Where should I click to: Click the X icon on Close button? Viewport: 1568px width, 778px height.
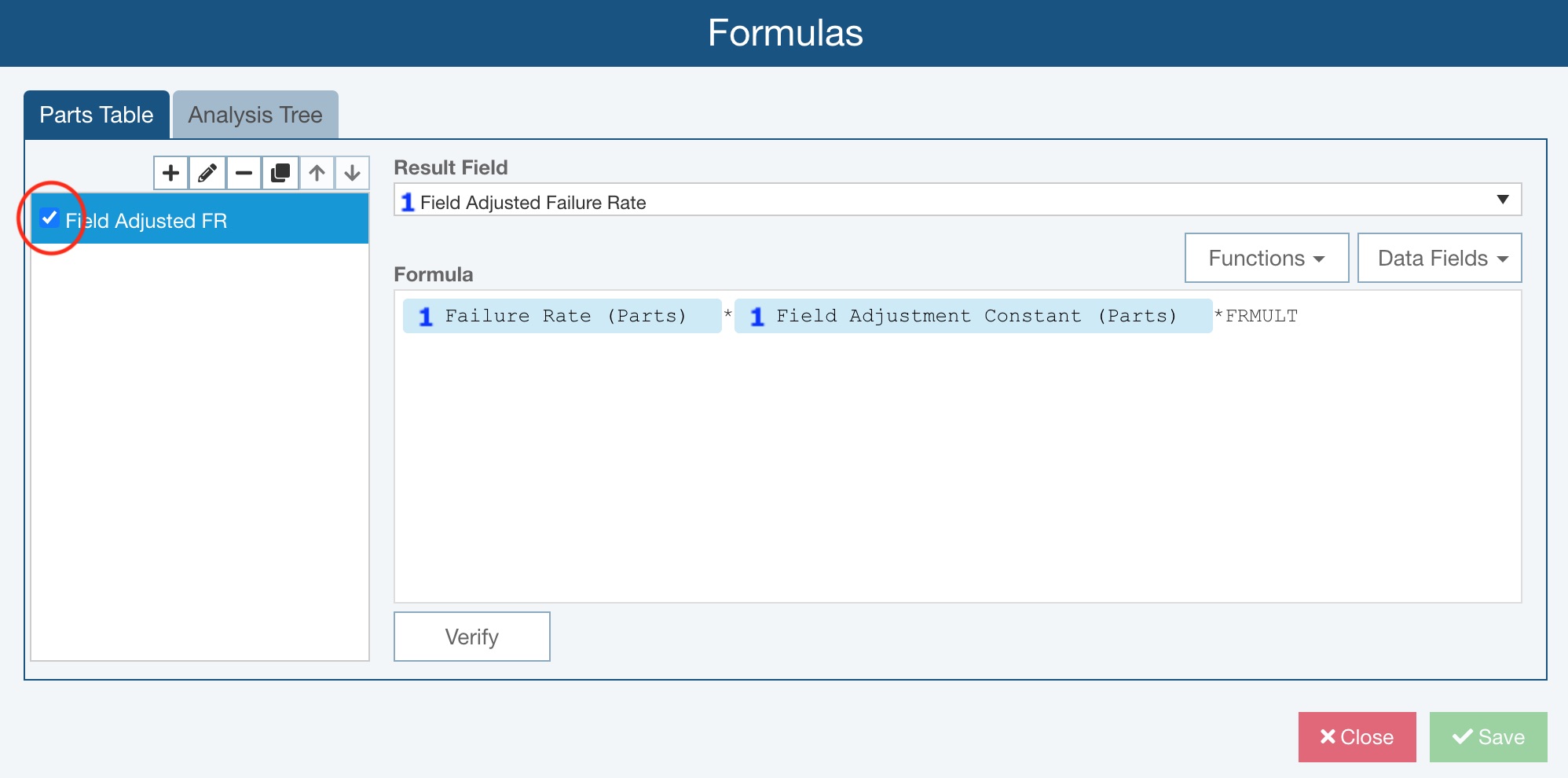point(1328,736)
